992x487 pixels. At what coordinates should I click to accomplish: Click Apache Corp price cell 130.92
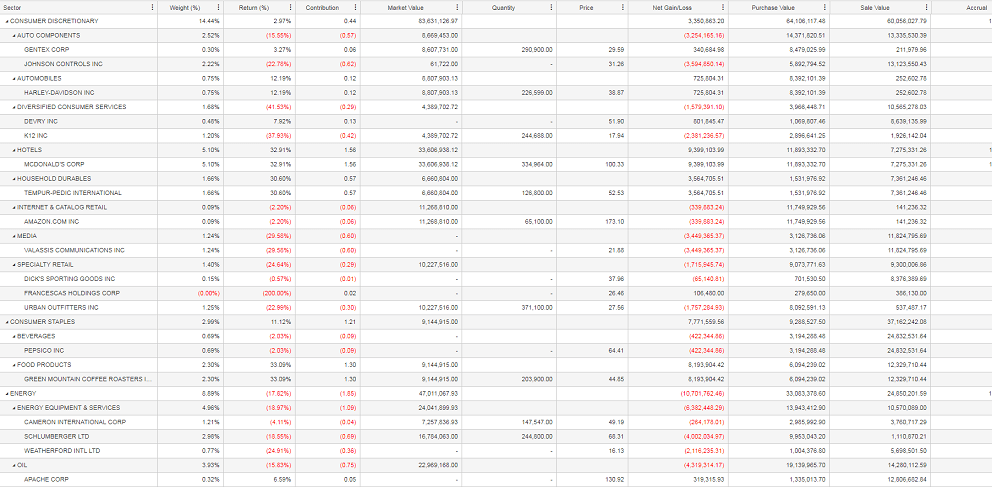[593, 480]
